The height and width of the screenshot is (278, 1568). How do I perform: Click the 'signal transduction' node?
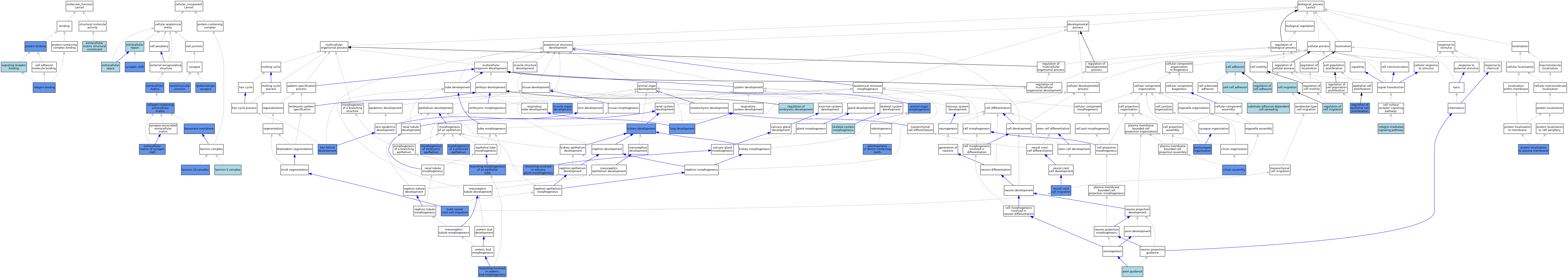tap(1391, 88)
